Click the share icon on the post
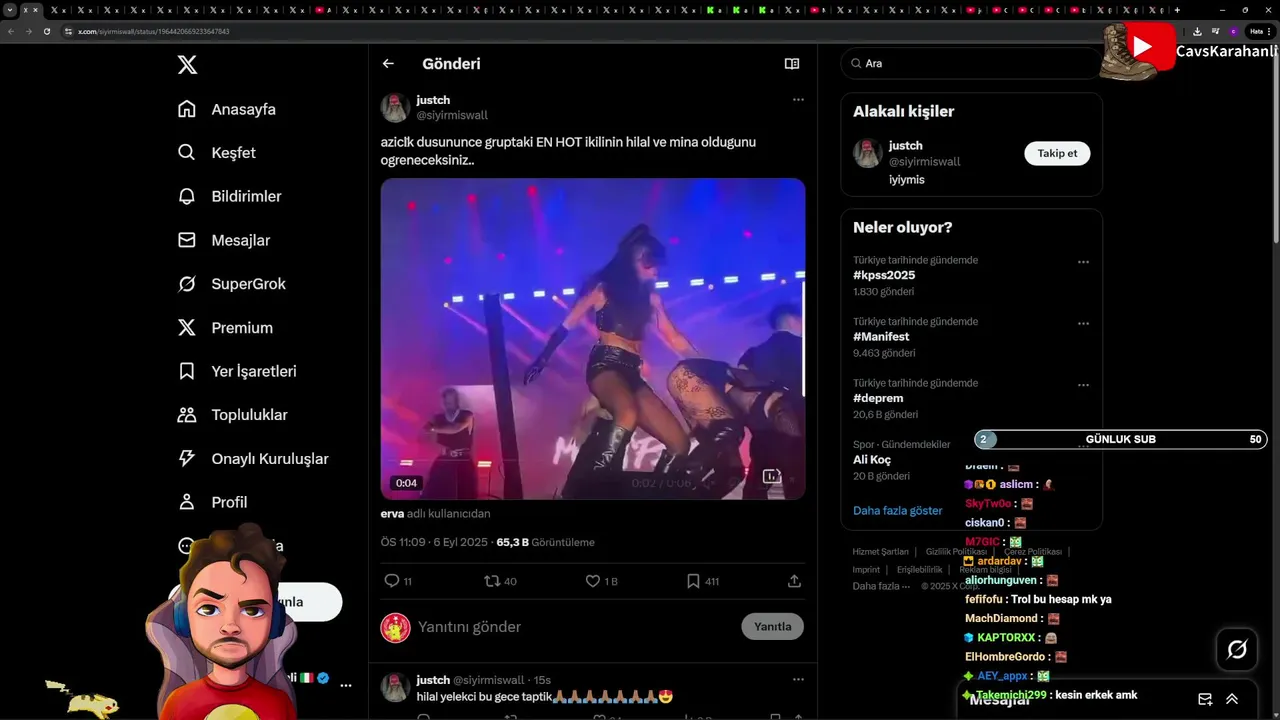The height and width of the screenshot is (720, 1280). click(794, 581)
